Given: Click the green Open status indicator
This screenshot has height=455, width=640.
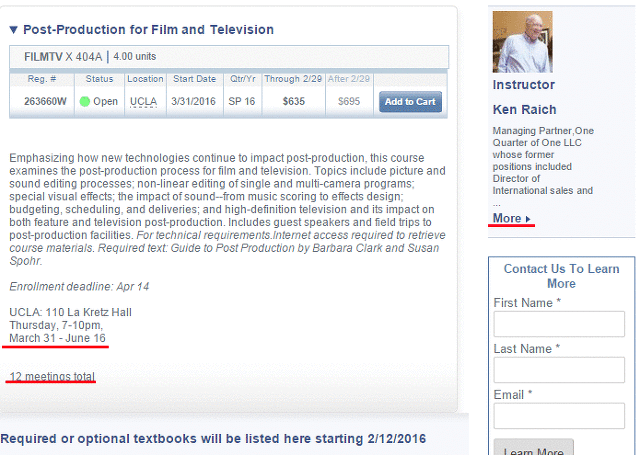Looking at the screenshot, I should 84,101.
